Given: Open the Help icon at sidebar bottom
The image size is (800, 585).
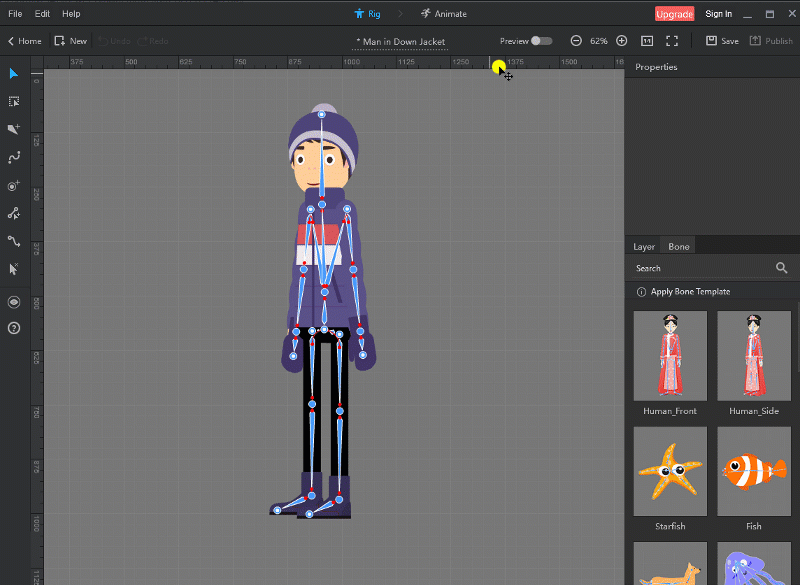Looking at the screenshot, I should (14, 329).
